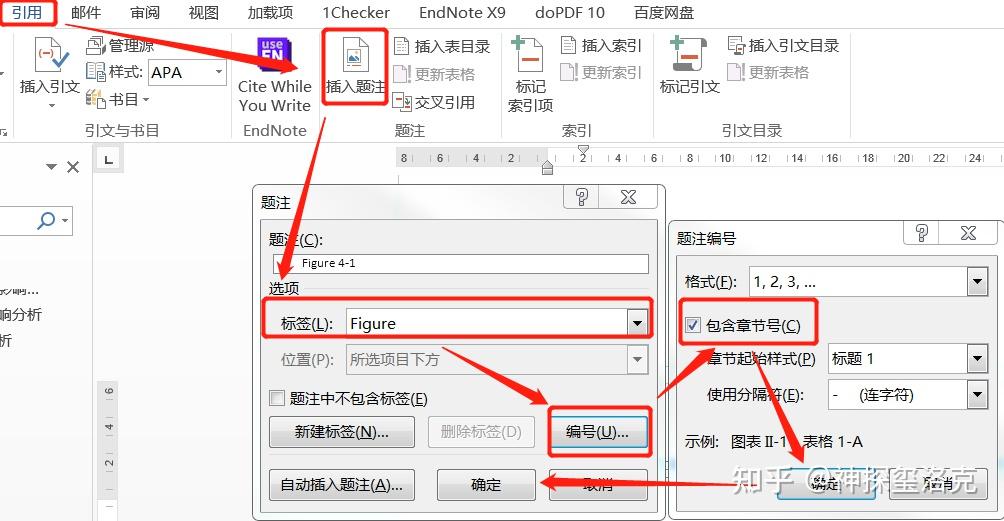1004x521 pixels.
Task: Click 更新表格 in 题注 group
Action: (x=434, y=74)
